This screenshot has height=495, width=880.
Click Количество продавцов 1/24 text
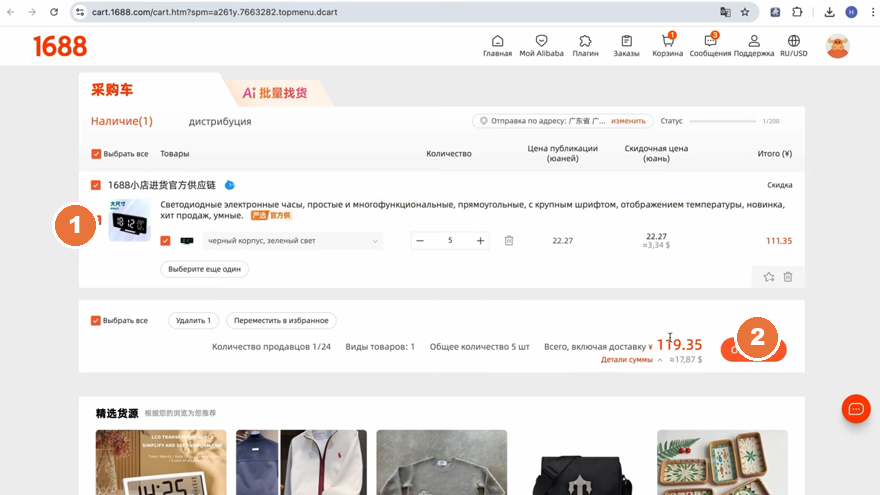[271, 347]
